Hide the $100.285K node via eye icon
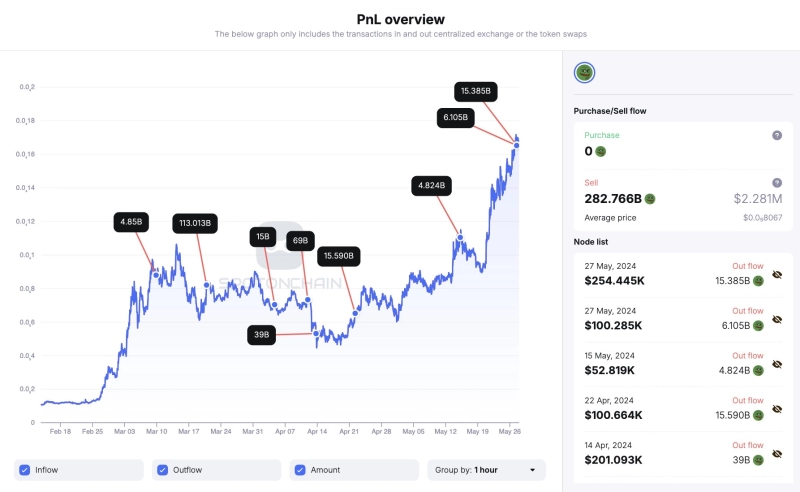 pyautogui.click(x=778, y=325)
